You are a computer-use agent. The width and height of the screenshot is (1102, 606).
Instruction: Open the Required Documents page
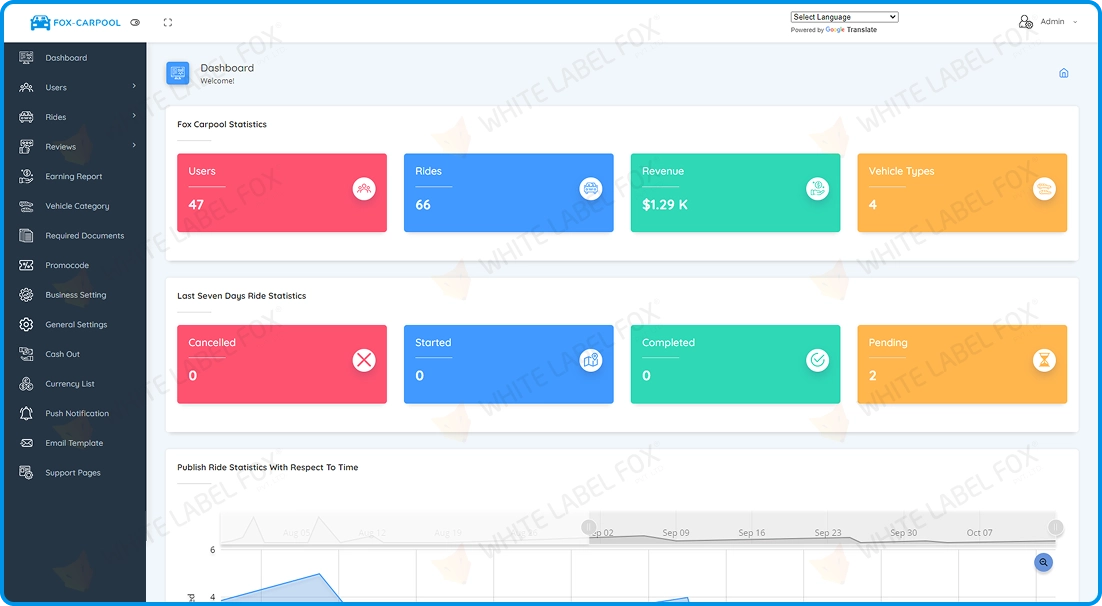coord(84,236)
